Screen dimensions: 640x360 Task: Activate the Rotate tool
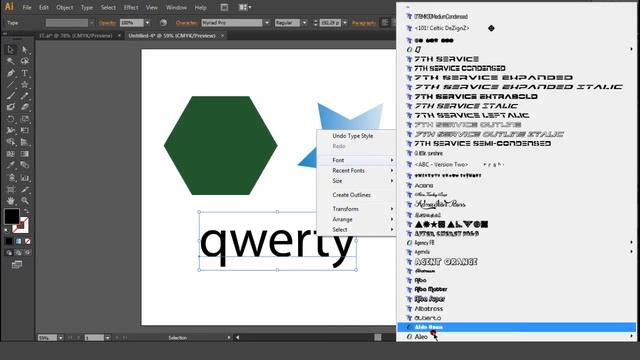tap(11, 119)
